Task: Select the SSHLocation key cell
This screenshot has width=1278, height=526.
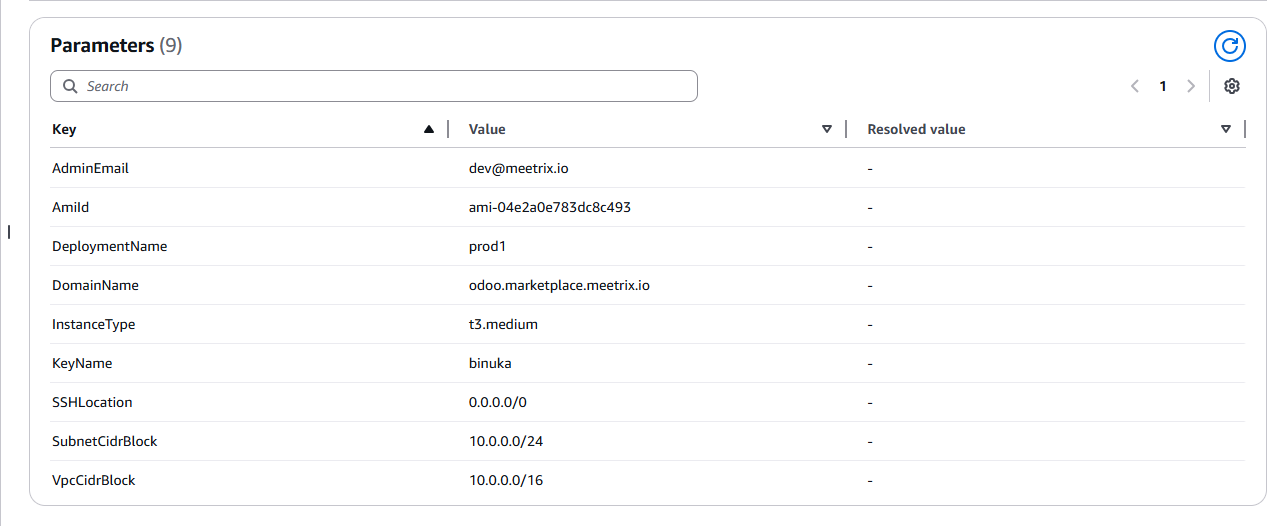Action: point(92,402)
